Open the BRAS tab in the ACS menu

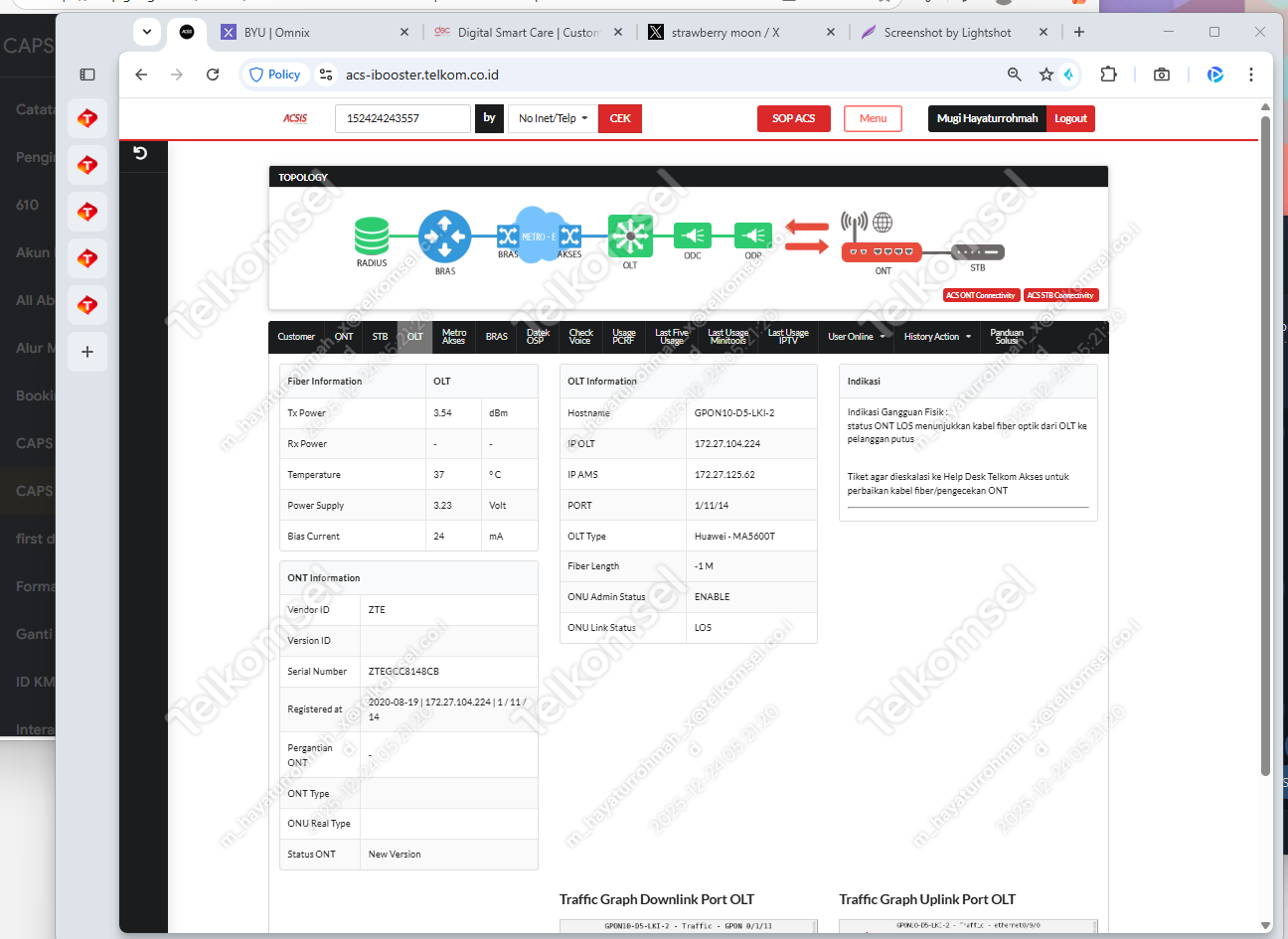point(497,337)
